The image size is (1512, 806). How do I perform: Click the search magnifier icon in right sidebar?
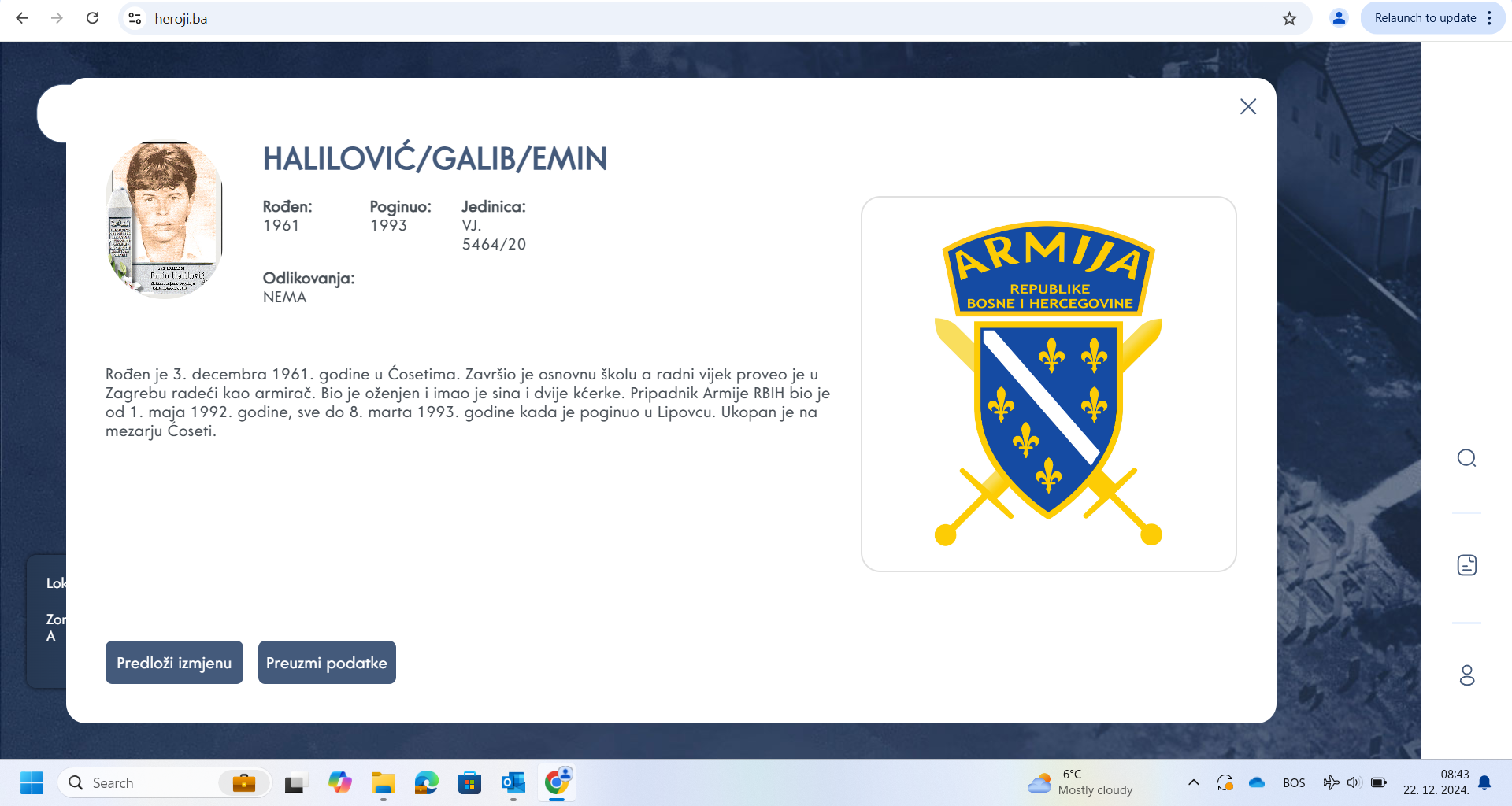[x=1466, y=458]
